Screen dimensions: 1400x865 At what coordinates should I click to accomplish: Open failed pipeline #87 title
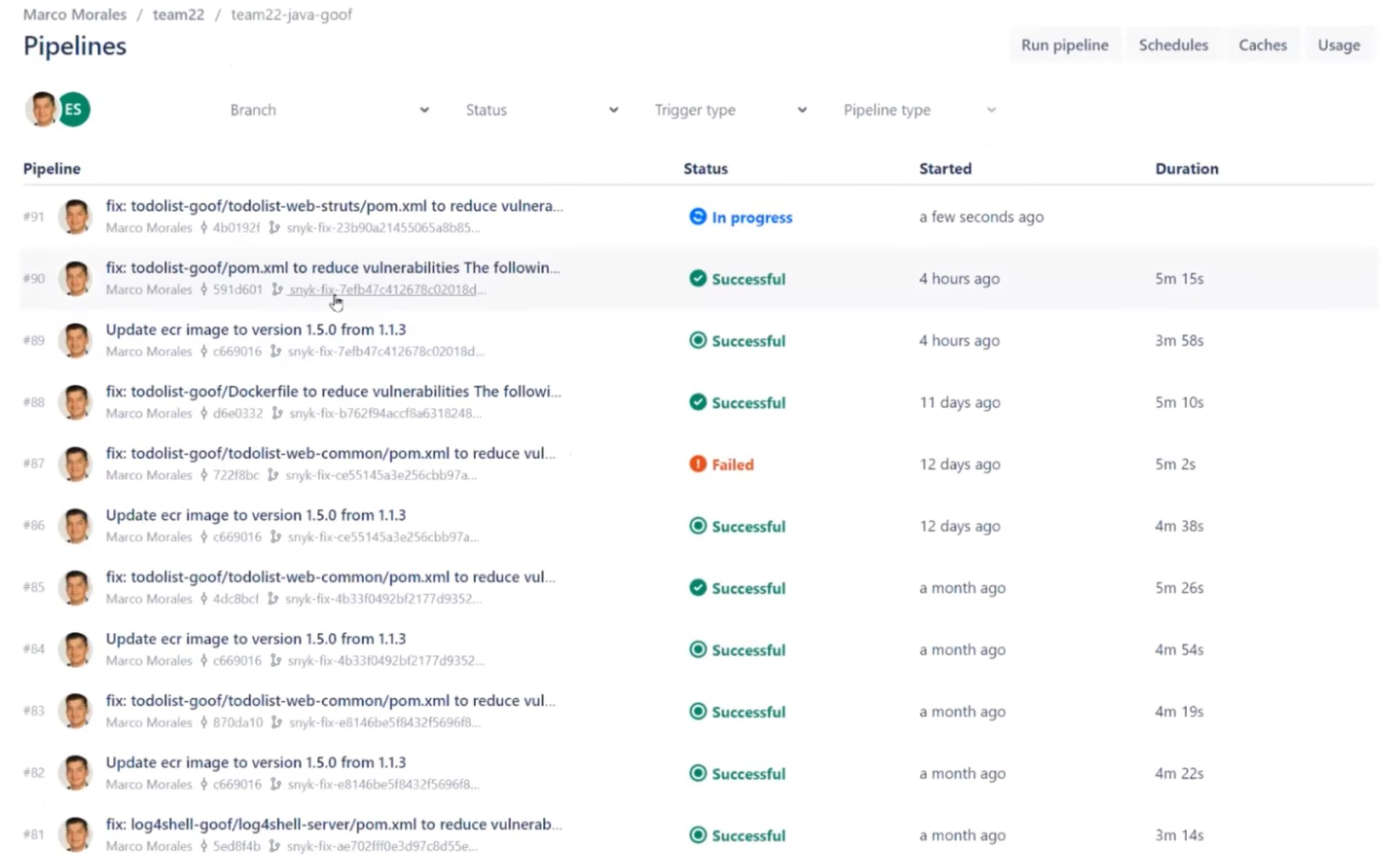click(x=330, y=453)
